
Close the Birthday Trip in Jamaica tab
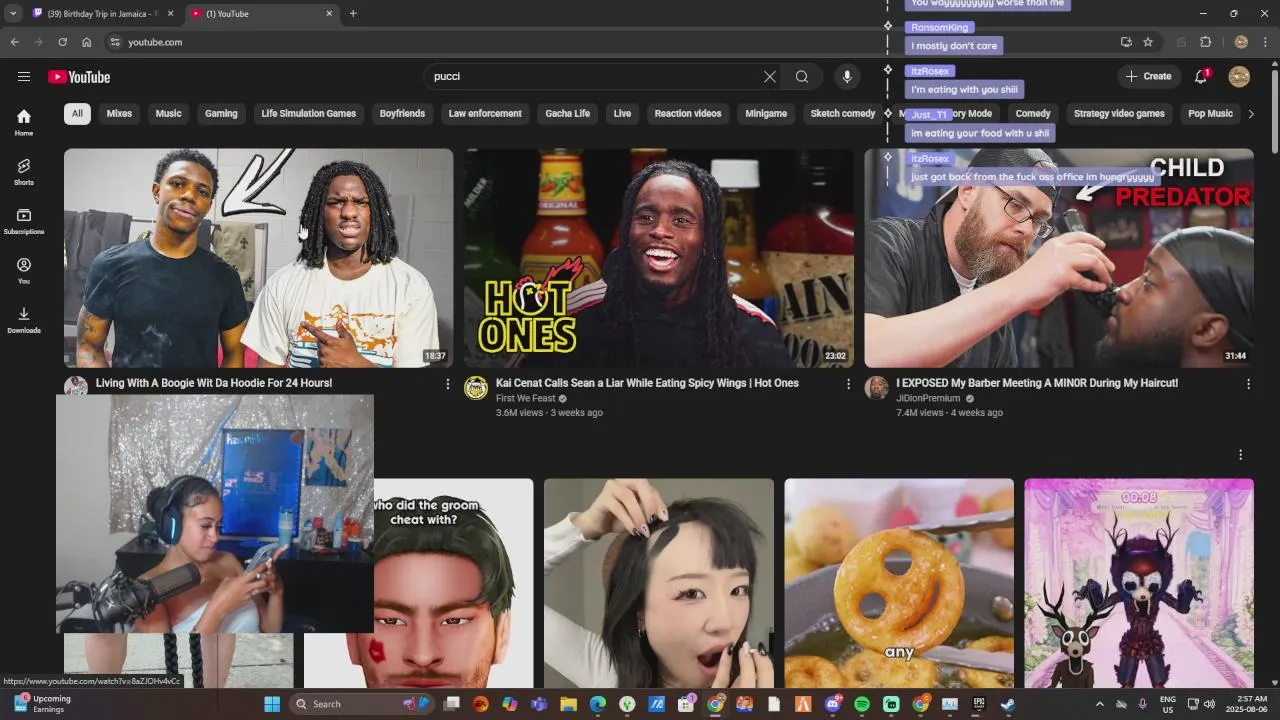171,14
